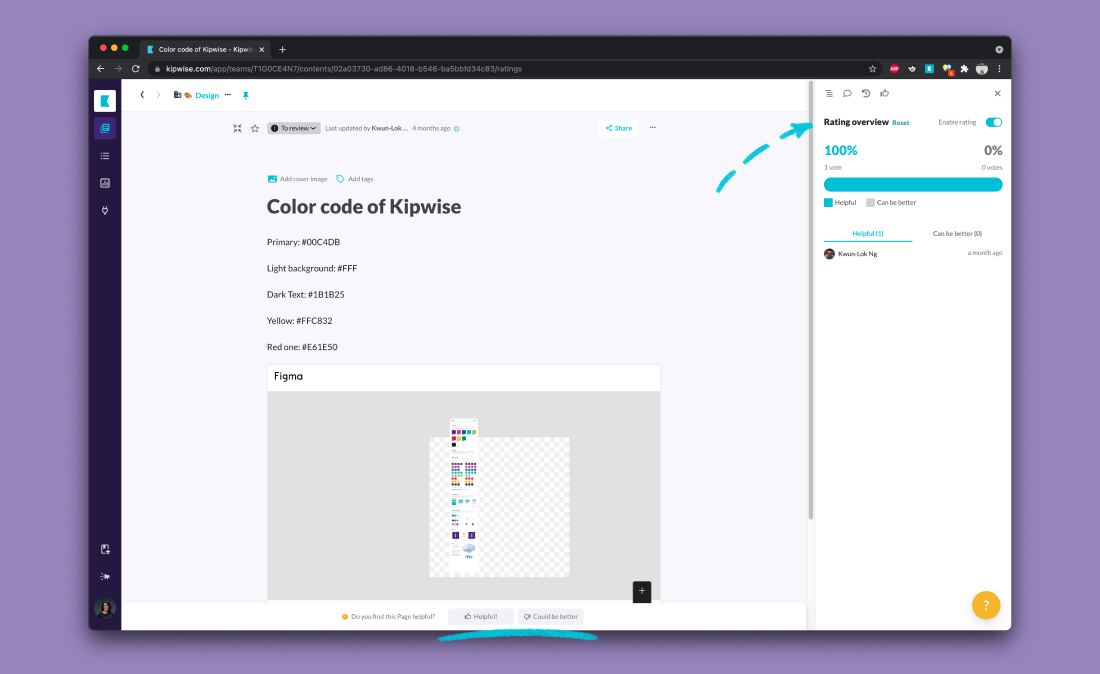Collapse page width with the shrink icon
The image size is (1100, 674).
point(237,128)
